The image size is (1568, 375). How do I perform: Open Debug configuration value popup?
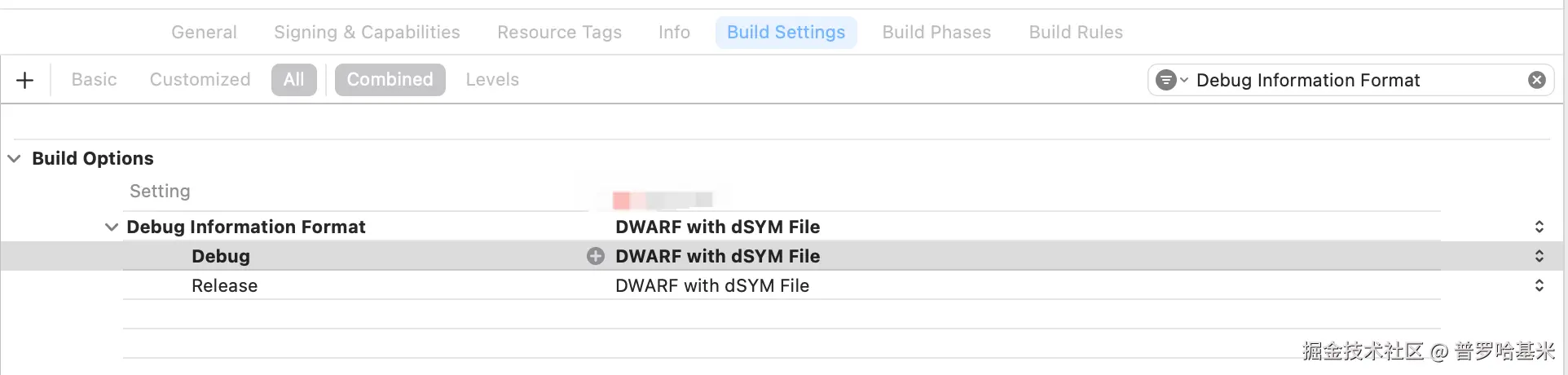[1539, 256]
